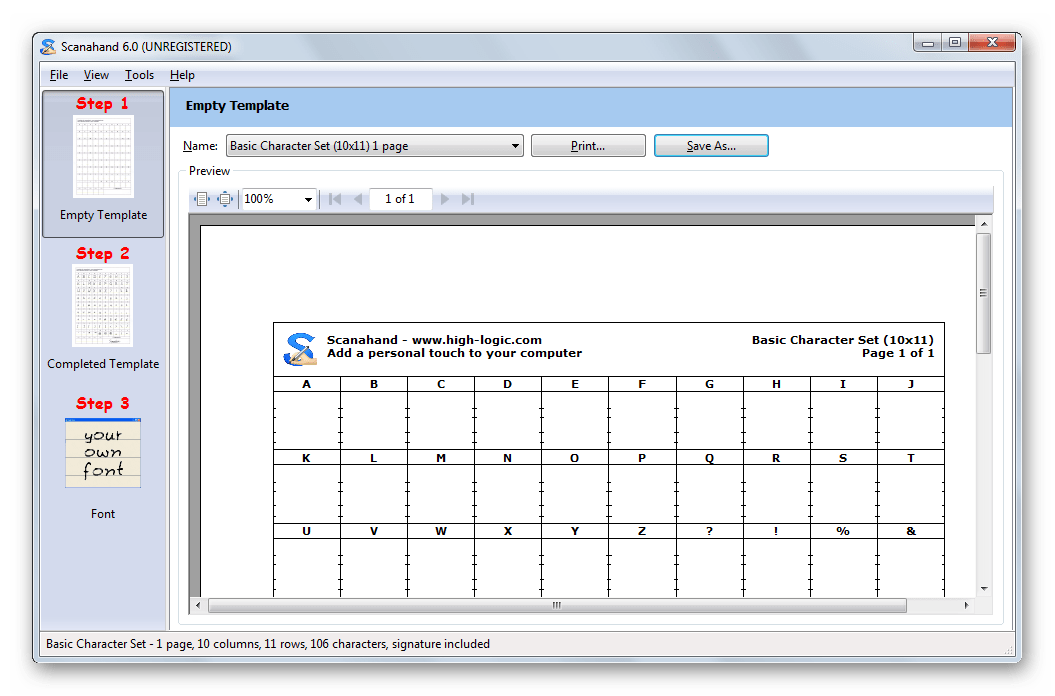Screen dimensions: 1055x696
Task: Click 'Page 1 of 1' text in template
Action: tap(898, 353)
